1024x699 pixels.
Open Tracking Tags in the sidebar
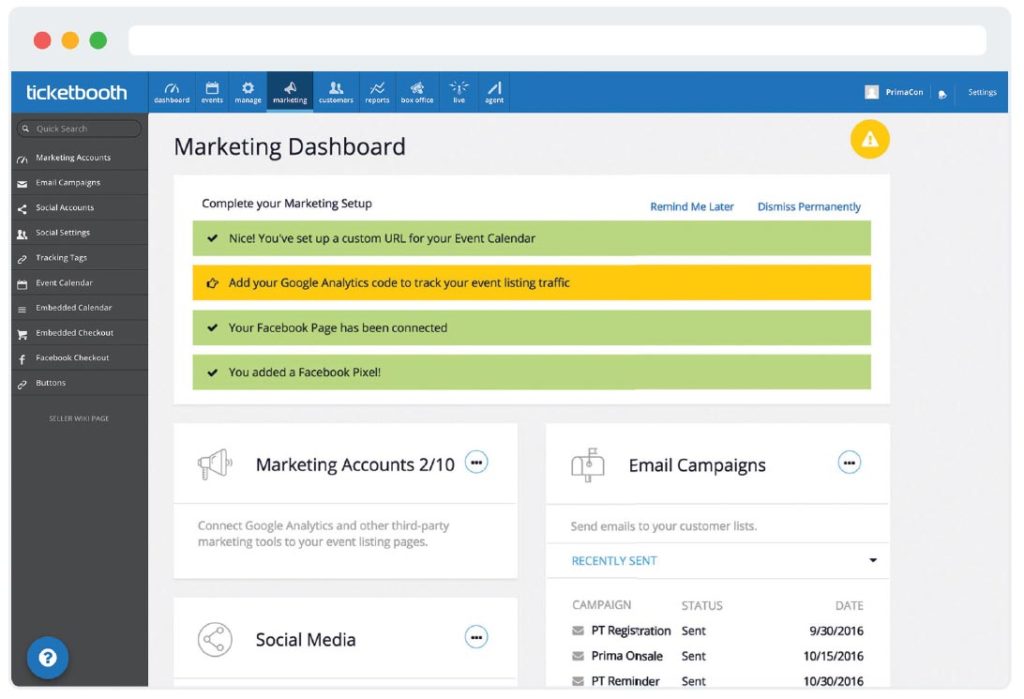pos(61,258)
